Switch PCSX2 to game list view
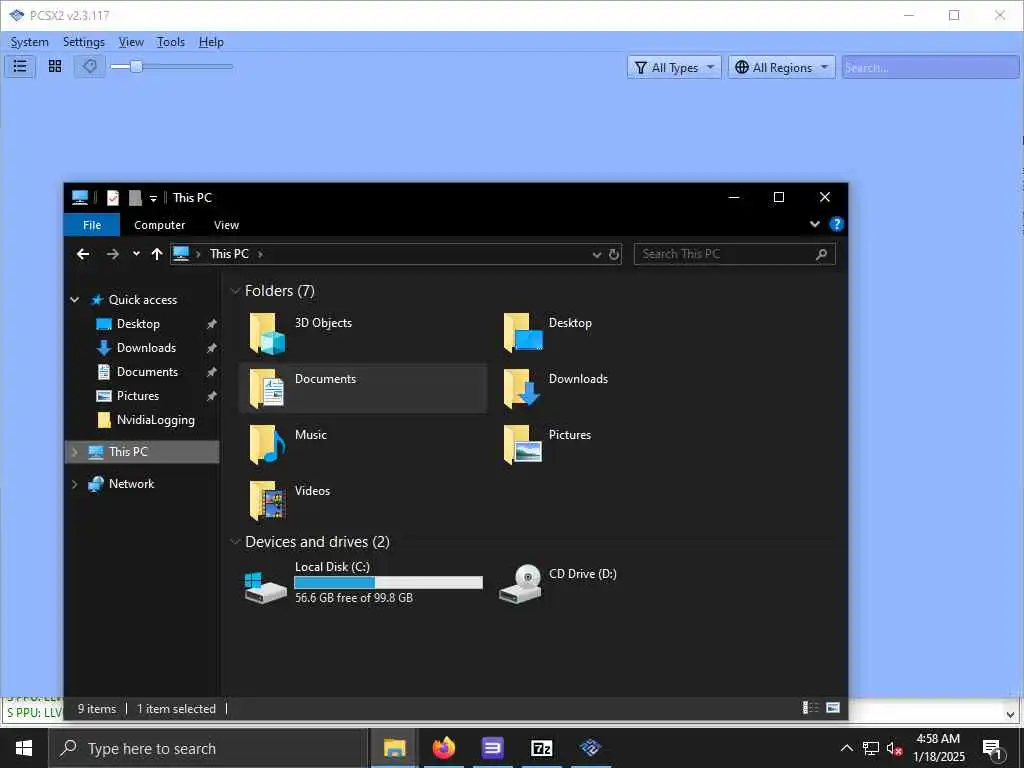The width and height of the screenshot is (1024, 768). point(20,66)
